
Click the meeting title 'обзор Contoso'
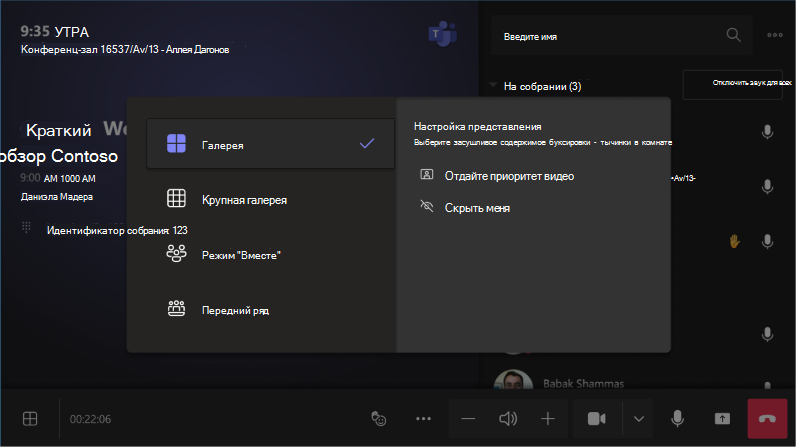tap(58, 156)
